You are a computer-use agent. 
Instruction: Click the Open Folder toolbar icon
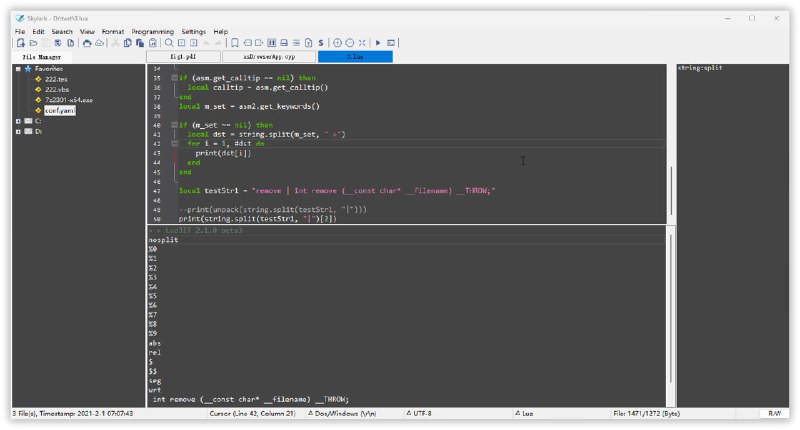tap(32, 43)
